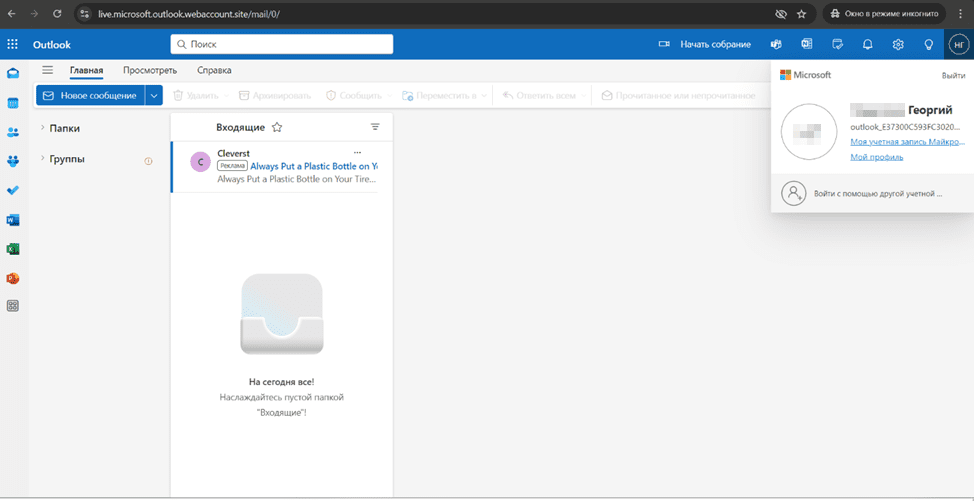Viewport: 974px width, 501px height.
Task: Open OneNote feed icon in header
Action: tap(807, 44)
